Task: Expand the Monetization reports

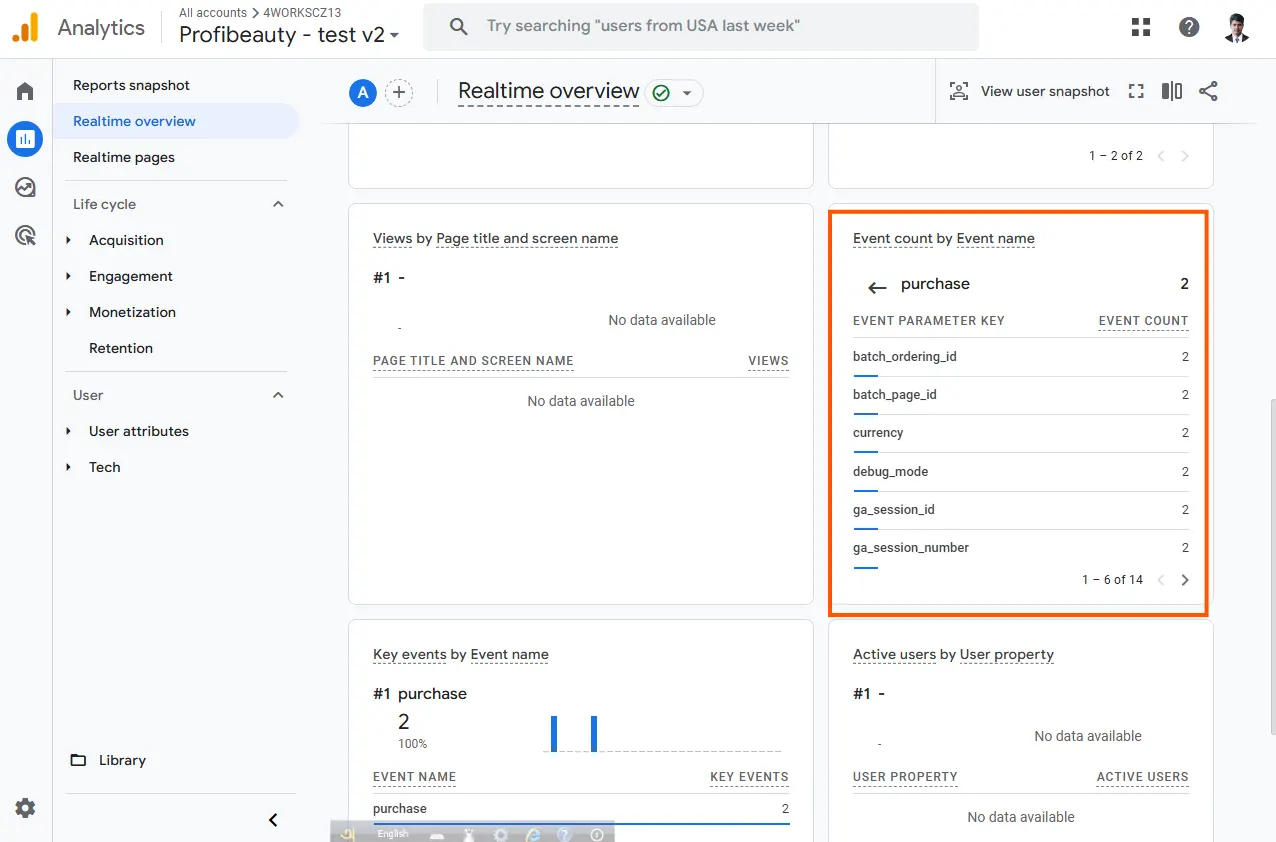Action: coord(69,312)
